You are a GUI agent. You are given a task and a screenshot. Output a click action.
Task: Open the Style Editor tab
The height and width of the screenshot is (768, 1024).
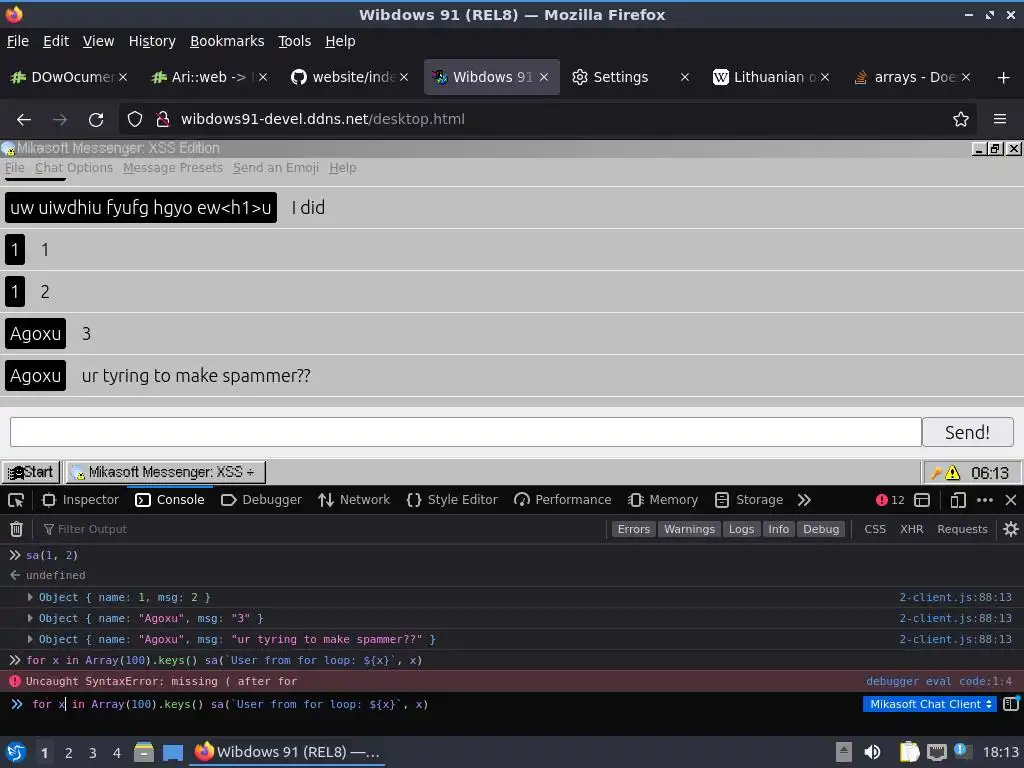(x=452, y=500)
